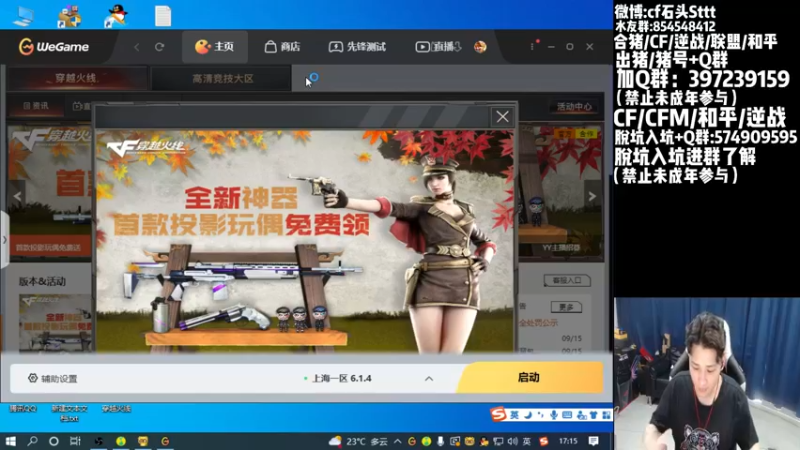Open the Sogou toolbox grid icon
This screenshot has height=450, width=800.
coord(606,415)
